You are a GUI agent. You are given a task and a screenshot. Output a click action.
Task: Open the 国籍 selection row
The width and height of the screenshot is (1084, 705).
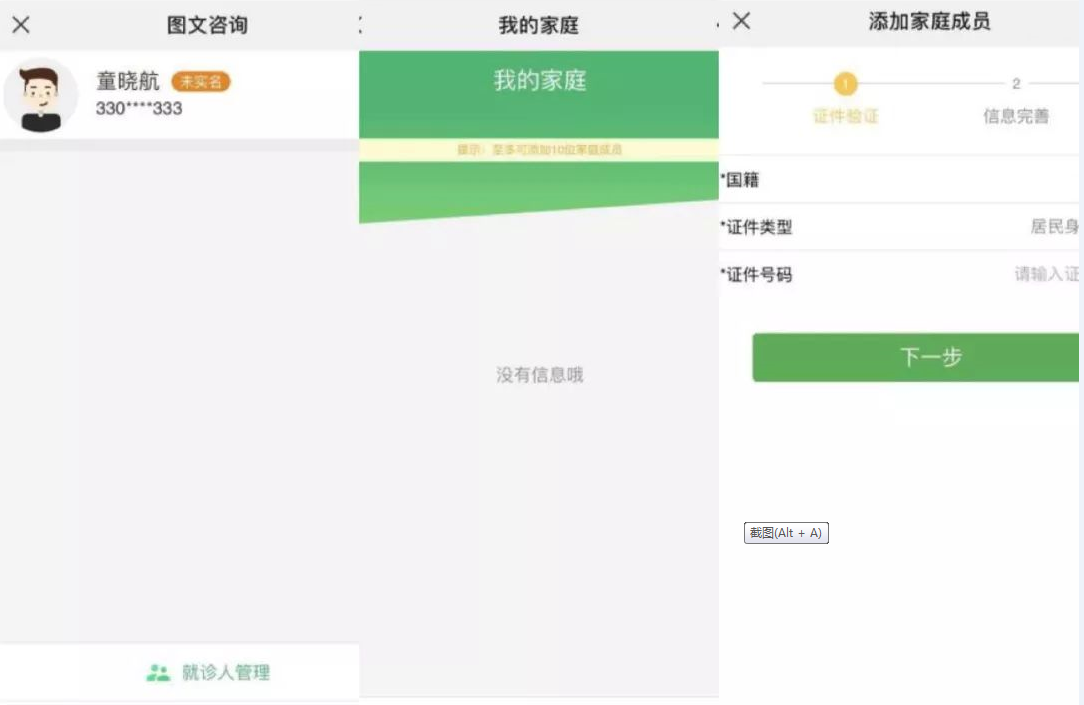900,180
